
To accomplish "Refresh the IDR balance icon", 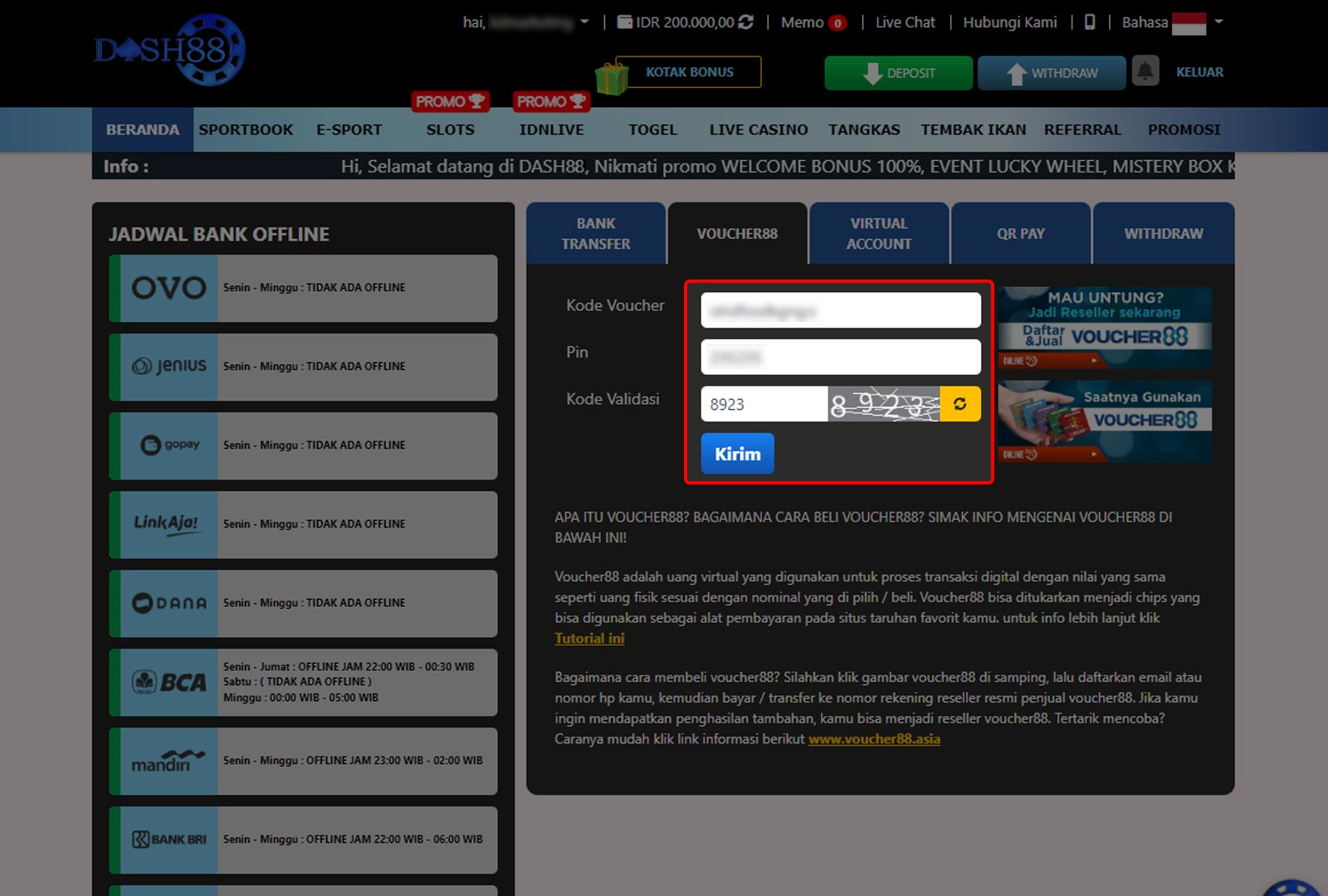I will tap(746, 22).
